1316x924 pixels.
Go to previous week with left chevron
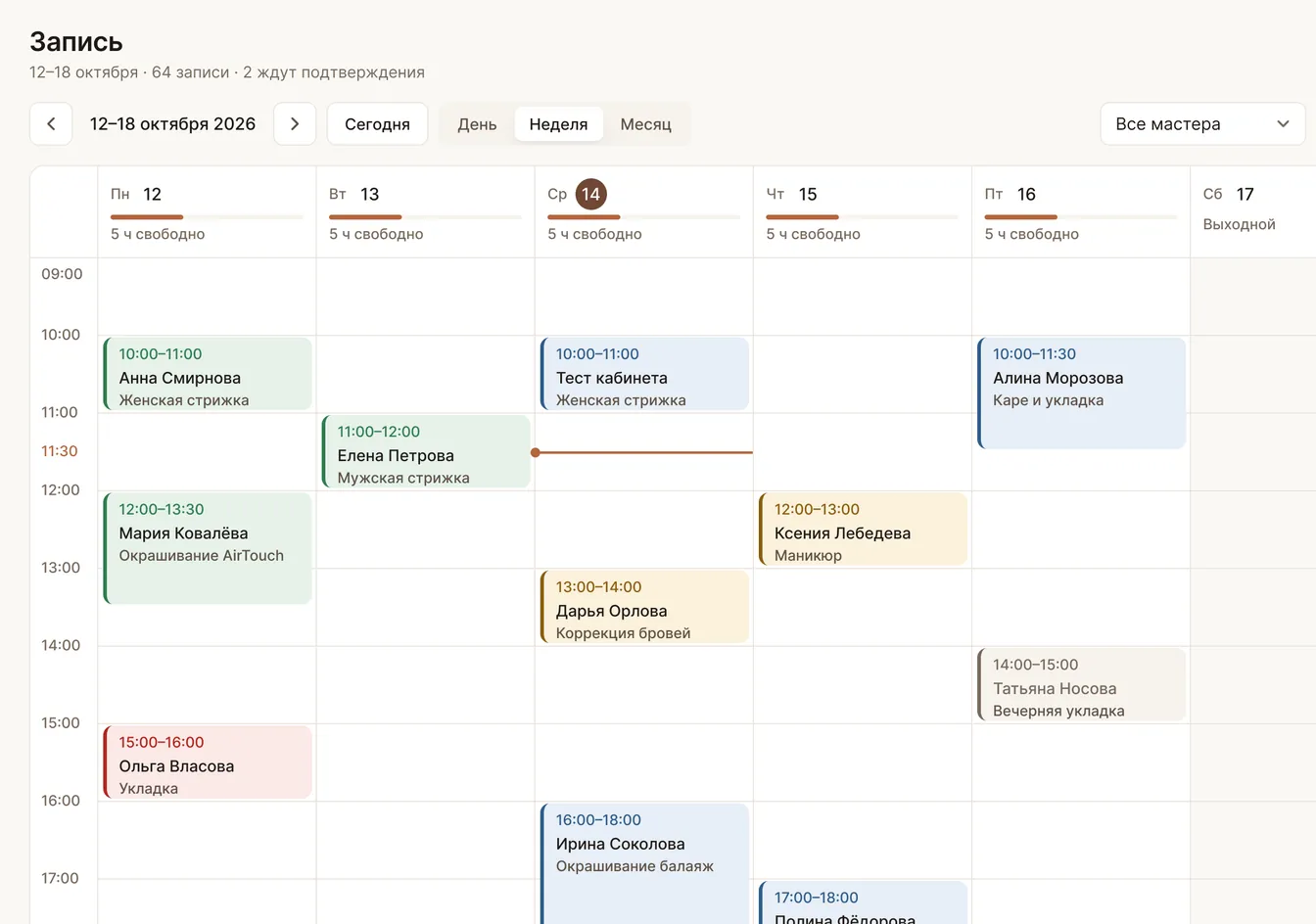51,124
